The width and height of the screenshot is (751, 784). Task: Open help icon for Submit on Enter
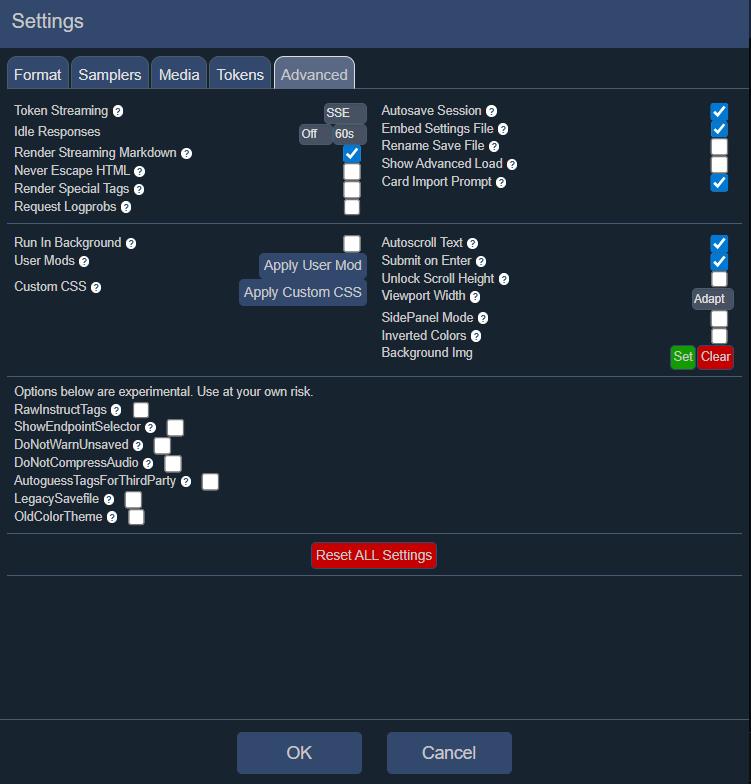click(481, 262)
